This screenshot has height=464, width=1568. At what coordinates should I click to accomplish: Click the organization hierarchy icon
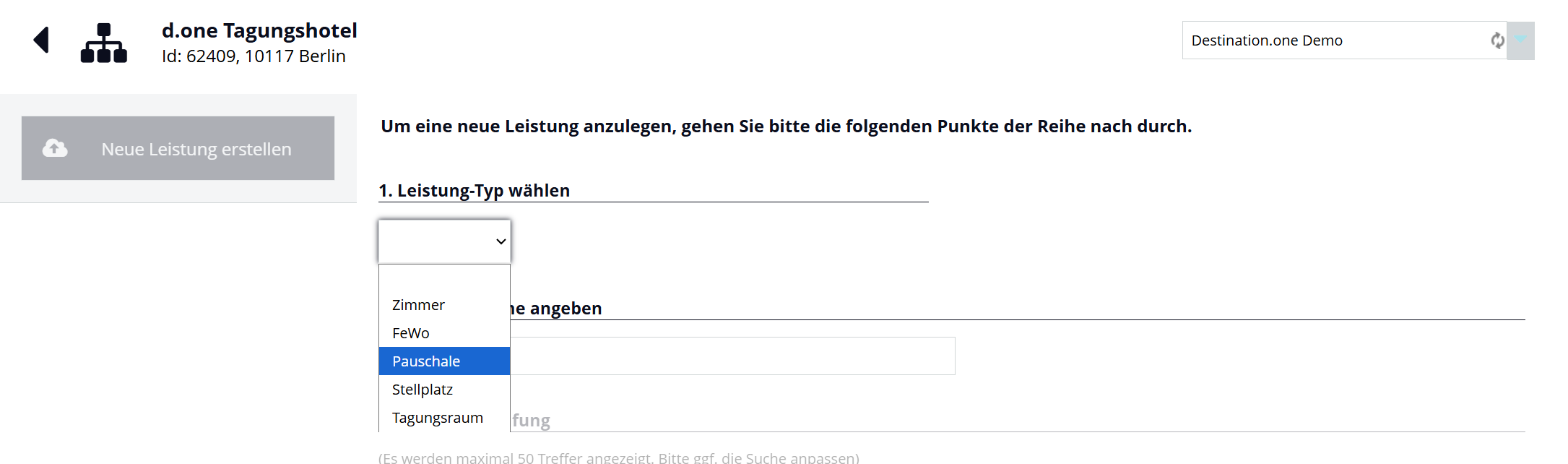(103, 43)
